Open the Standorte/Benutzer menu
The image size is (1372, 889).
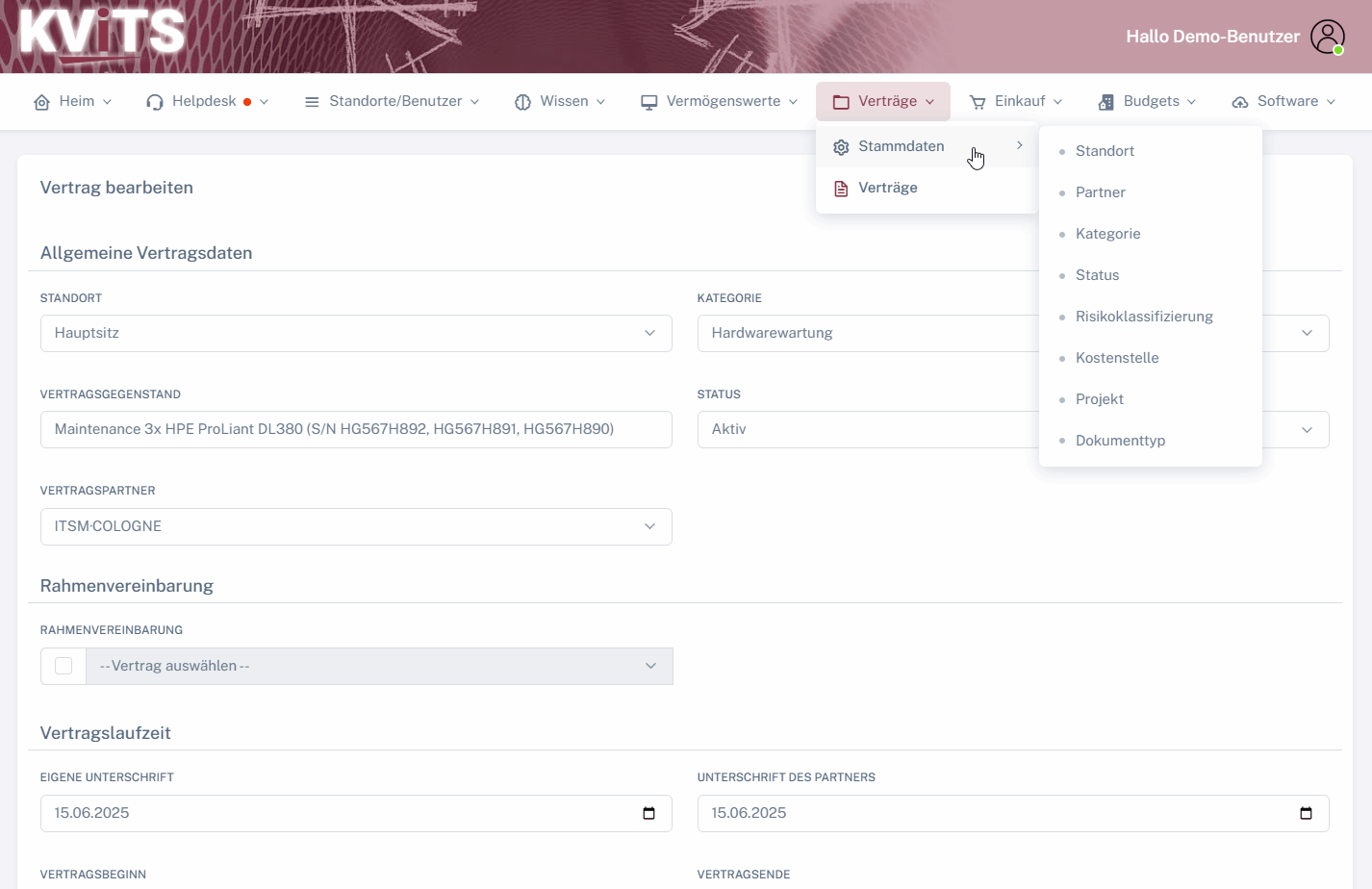392,101
